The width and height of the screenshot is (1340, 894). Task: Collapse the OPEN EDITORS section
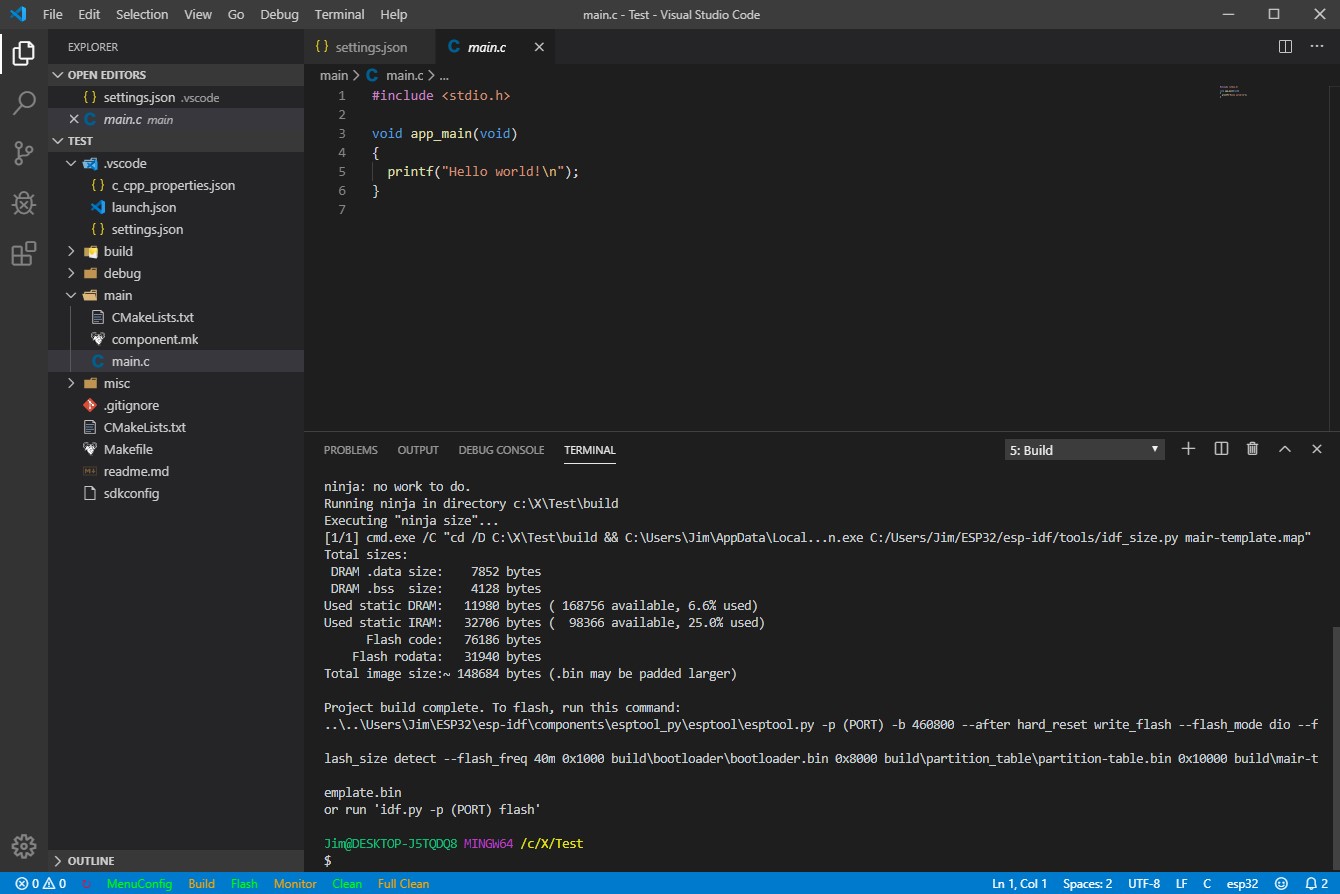pos(176,75)
